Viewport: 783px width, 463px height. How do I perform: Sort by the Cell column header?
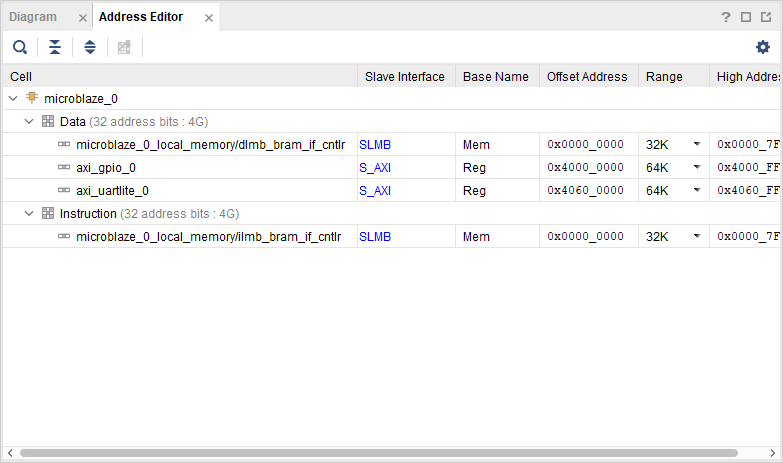(x=180, y=76)
